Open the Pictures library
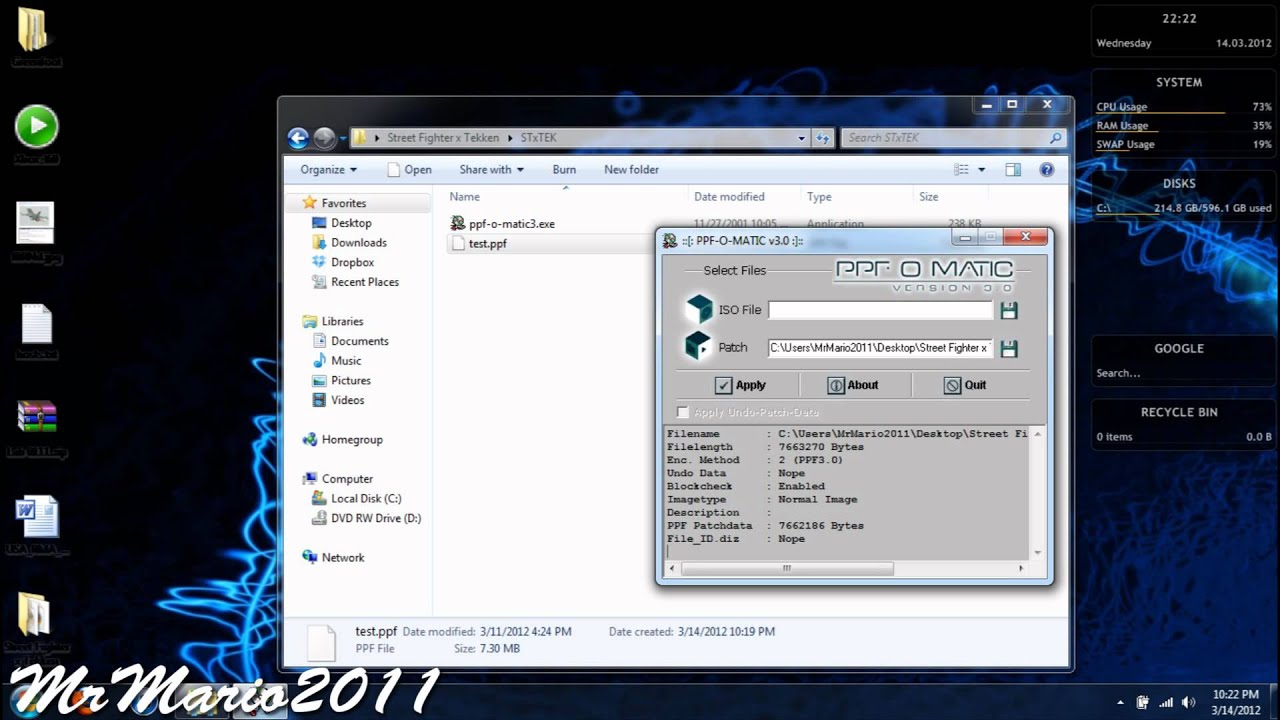1280x720 pixels. (x=351, y=380)
